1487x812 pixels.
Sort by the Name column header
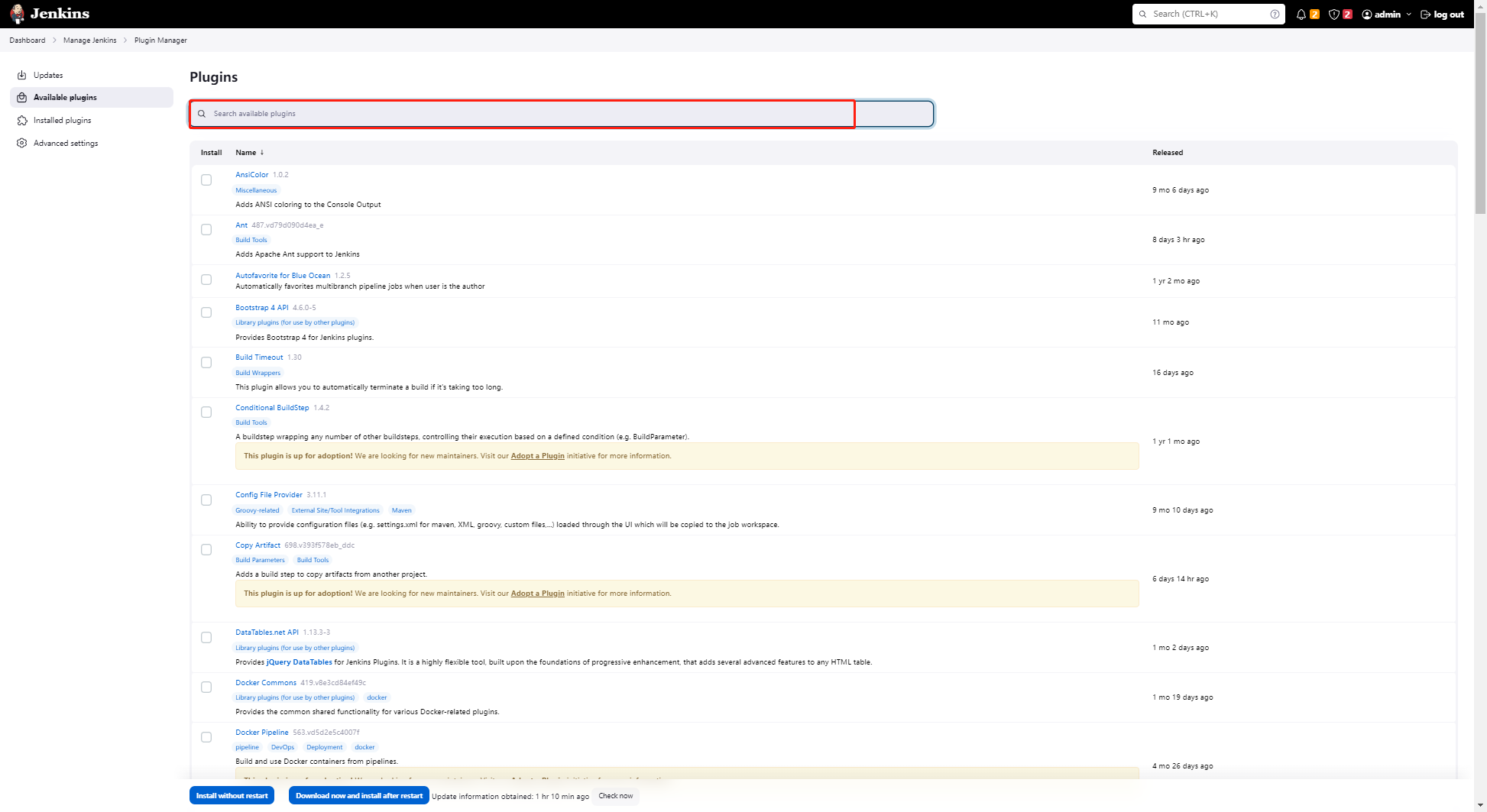coord(249,153)
